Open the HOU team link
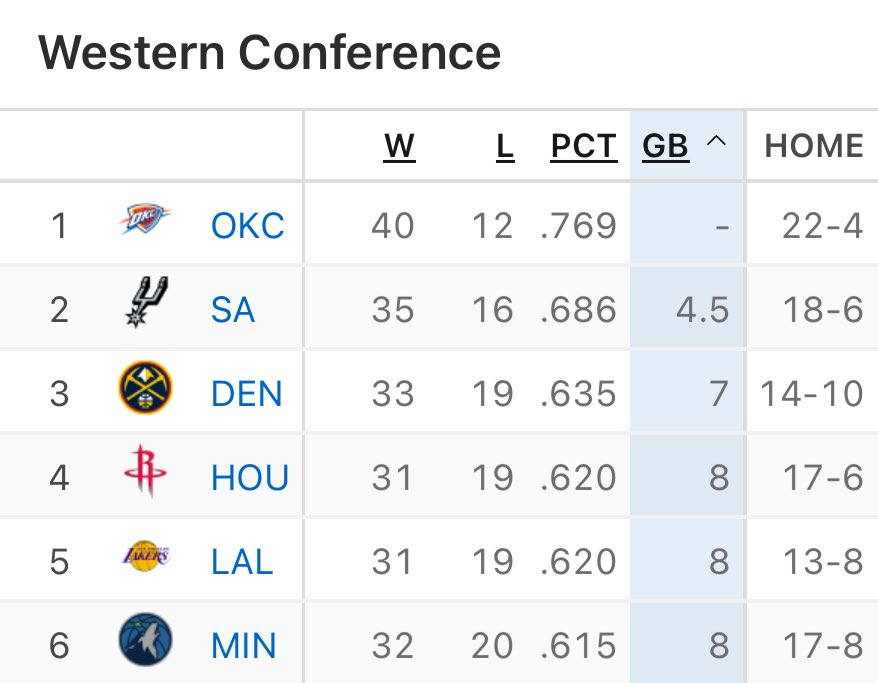878x683 pixels. (250, 478)
